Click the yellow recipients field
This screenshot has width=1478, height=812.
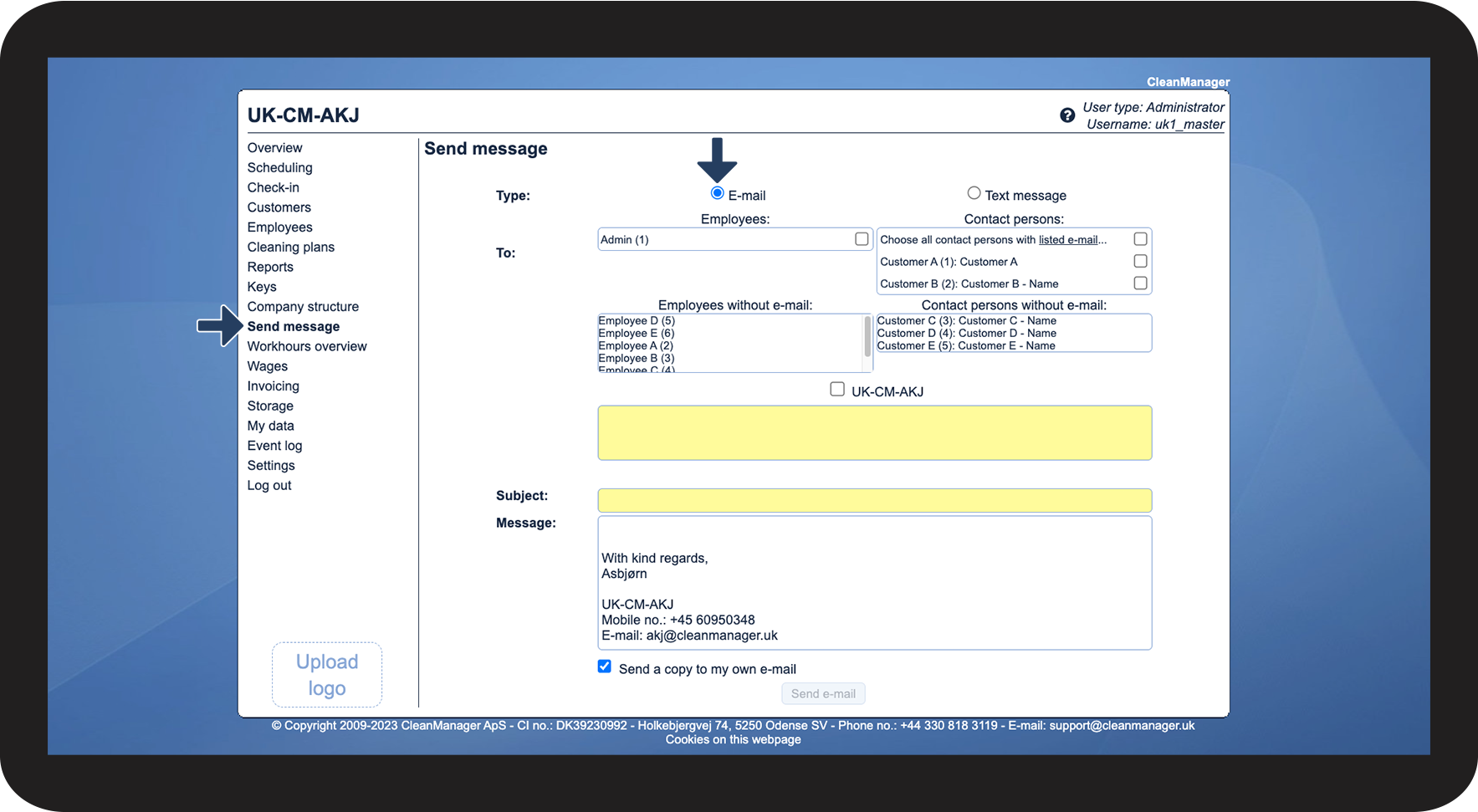(x=875, y=433)
